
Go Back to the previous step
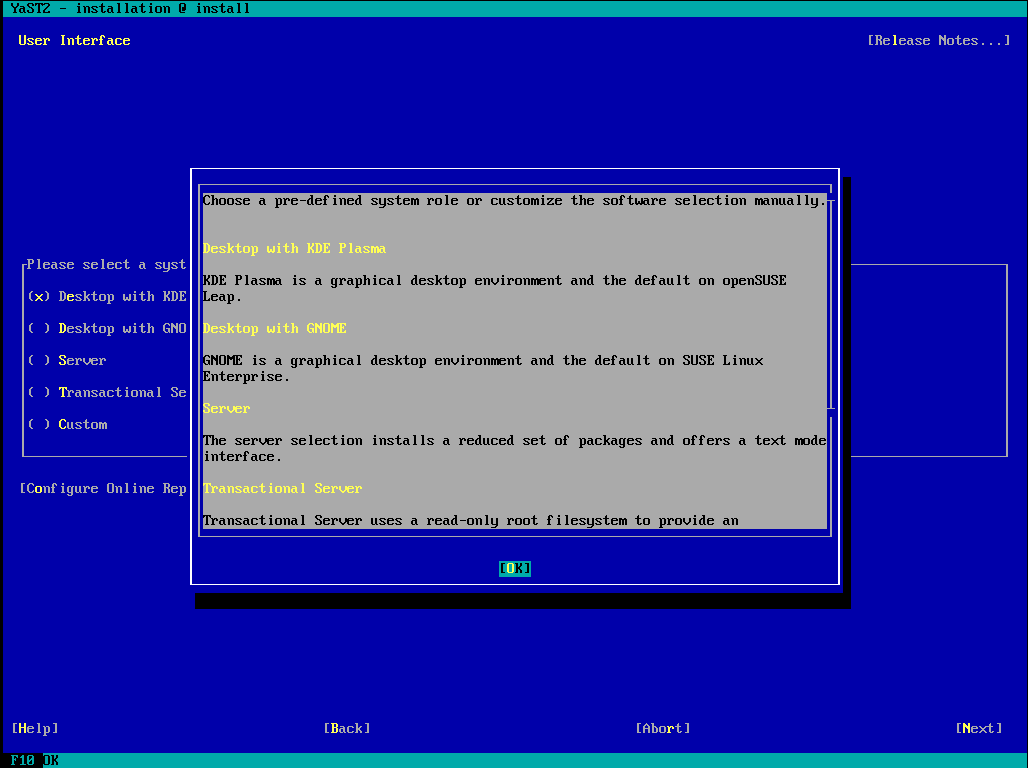[347, 729]
